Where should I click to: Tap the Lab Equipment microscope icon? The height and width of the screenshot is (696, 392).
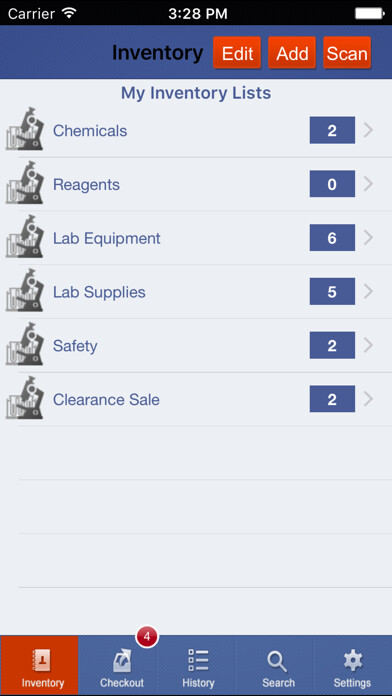pyautogui.click(x=25, y=237)
